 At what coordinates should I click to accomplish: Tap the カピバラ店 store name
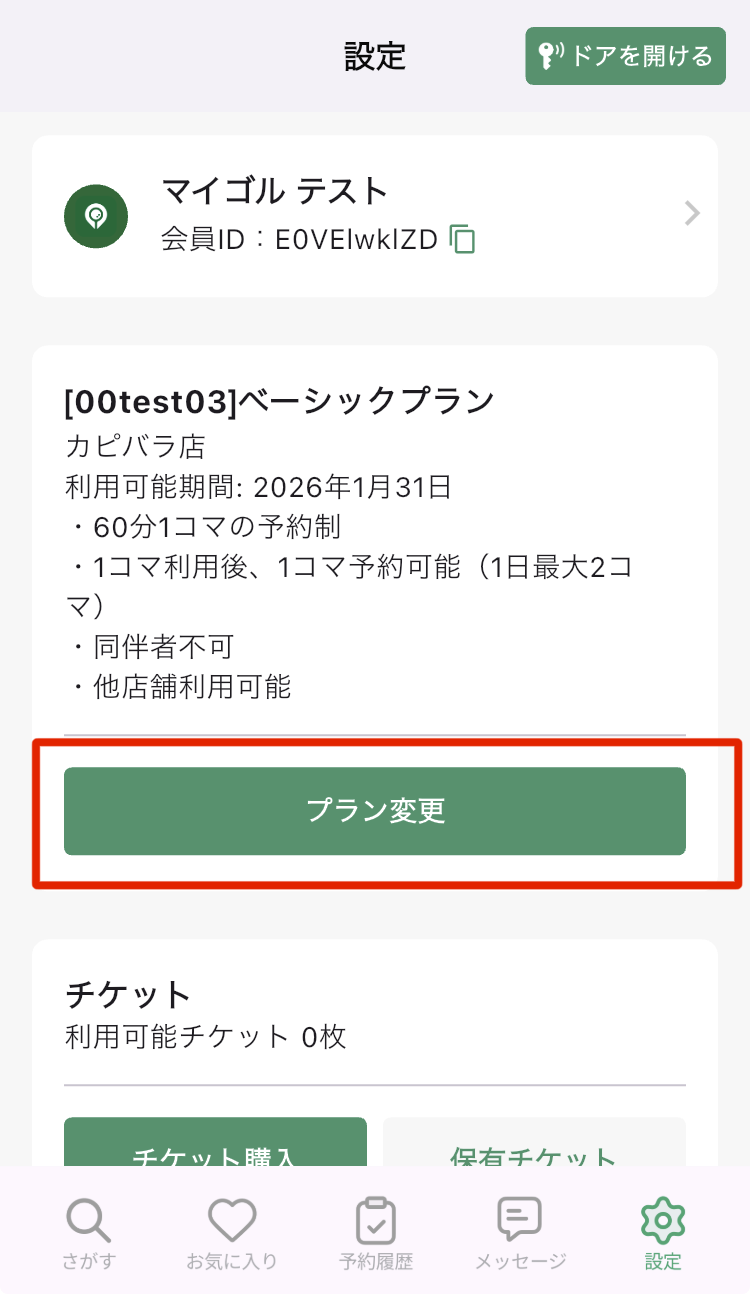[x=135, y=445]
